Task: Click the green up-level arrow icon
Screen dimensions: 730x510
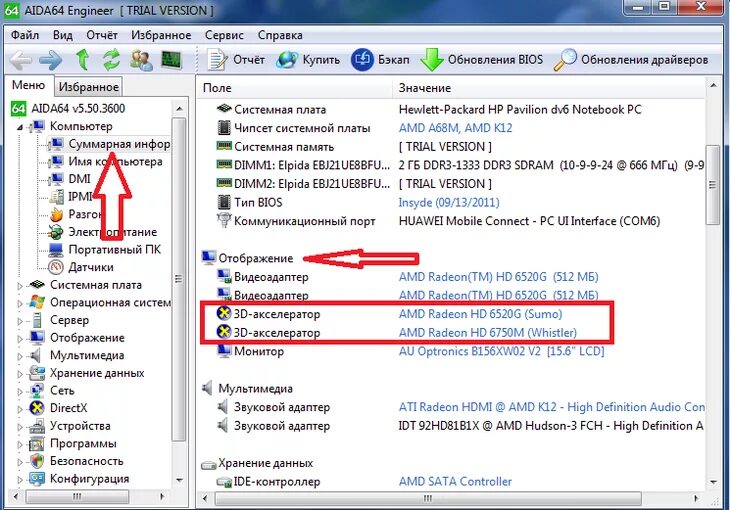Action: [x=82, y=60]
